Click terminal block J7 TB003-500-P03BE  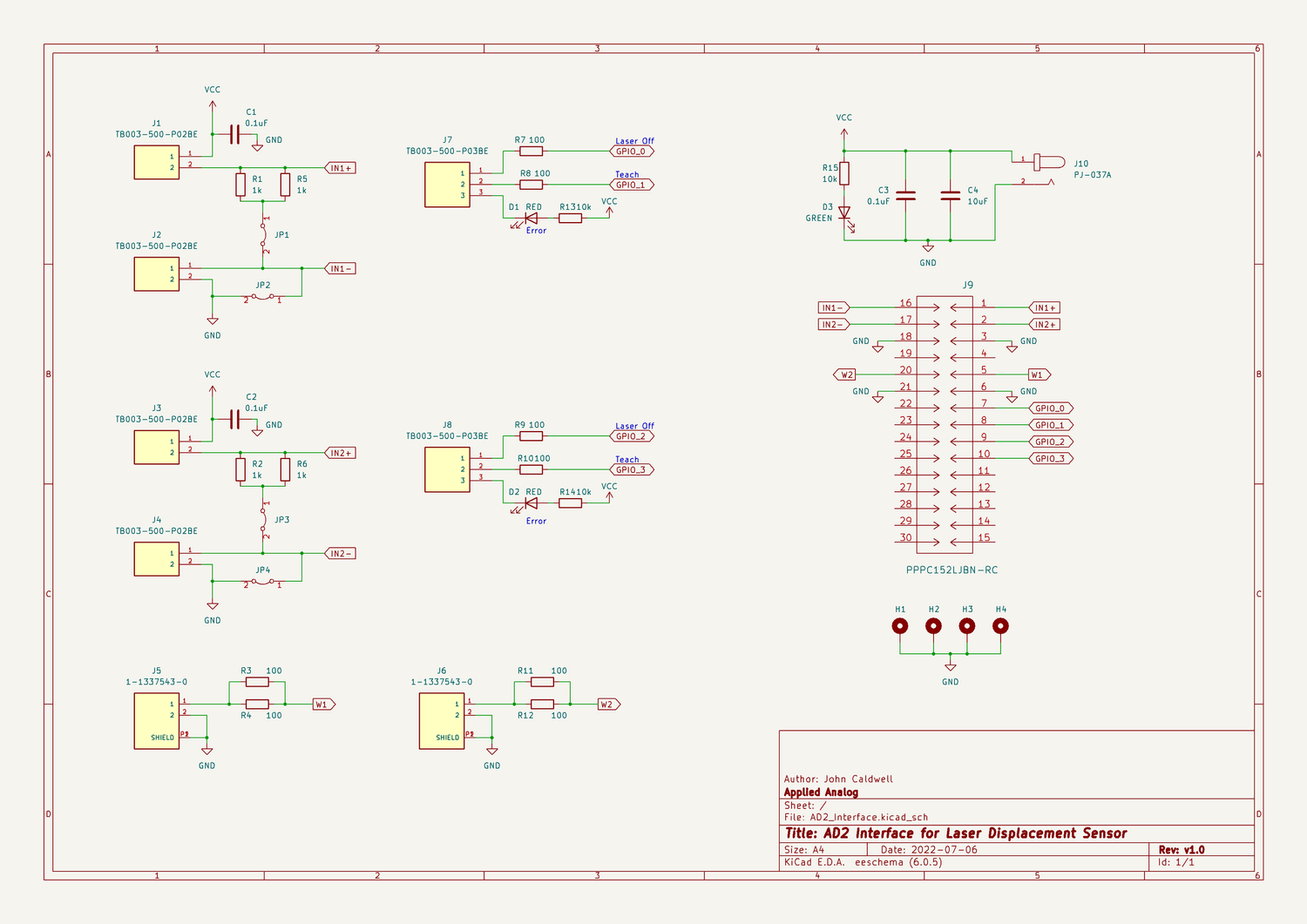[446, 185]
